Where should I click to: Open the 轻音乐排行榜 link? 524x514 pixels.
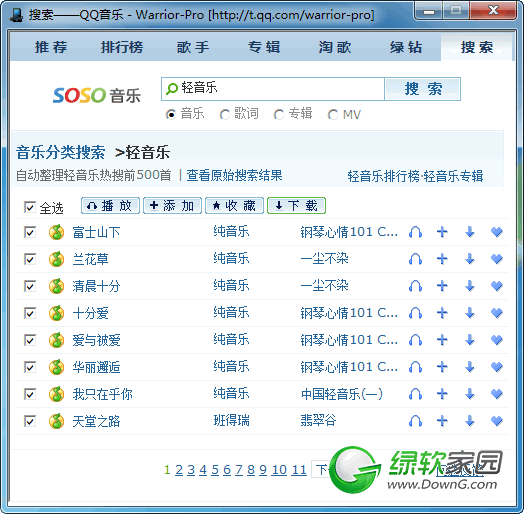tap(383, 176)
